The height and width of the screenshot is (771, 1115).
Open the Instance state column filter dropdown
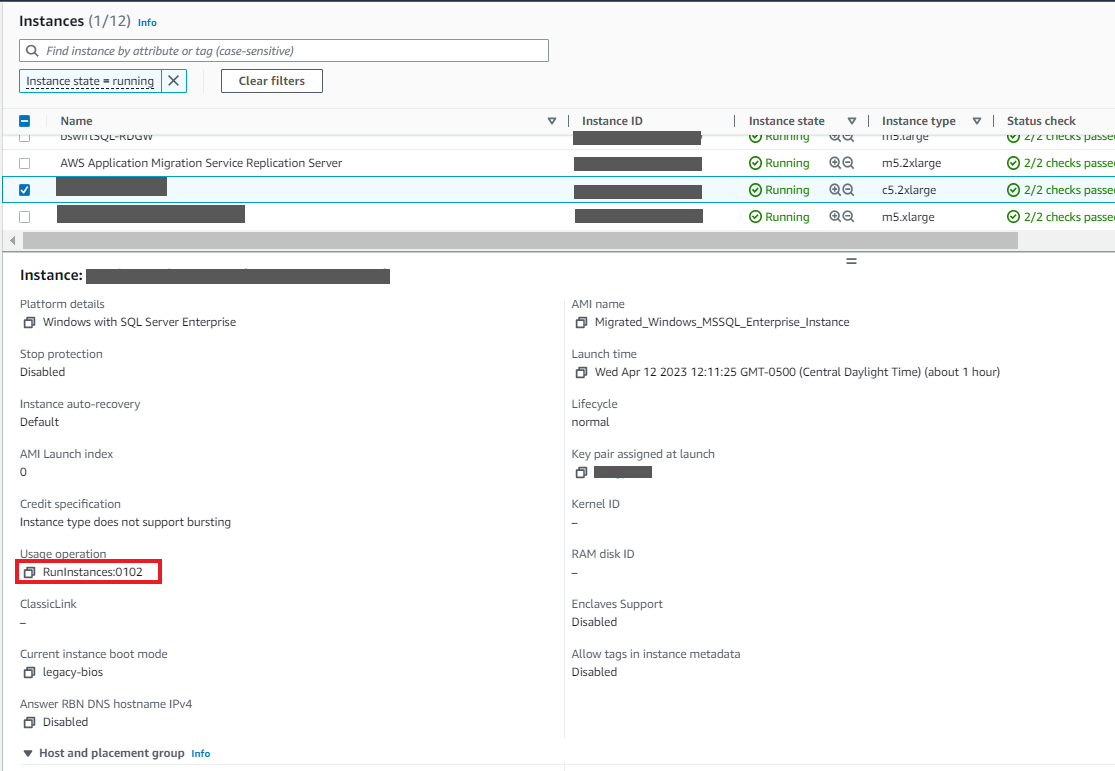(x=851, y=120)
